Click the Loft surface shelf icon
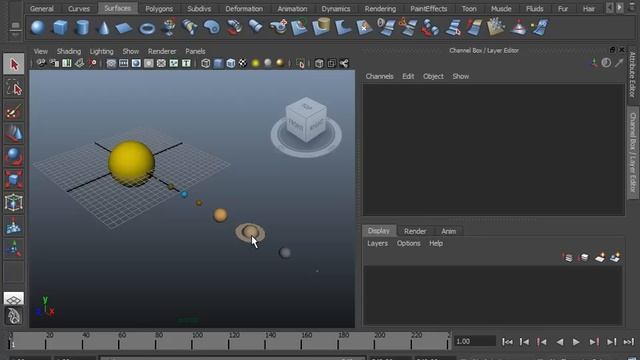 pyautogui.click(x=190, y=27)
